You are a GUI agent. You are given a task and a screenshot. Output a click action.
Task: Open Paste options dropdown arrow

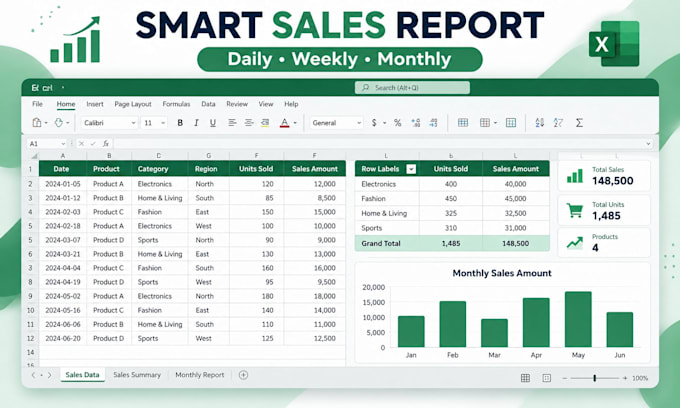tap(46, 123)
